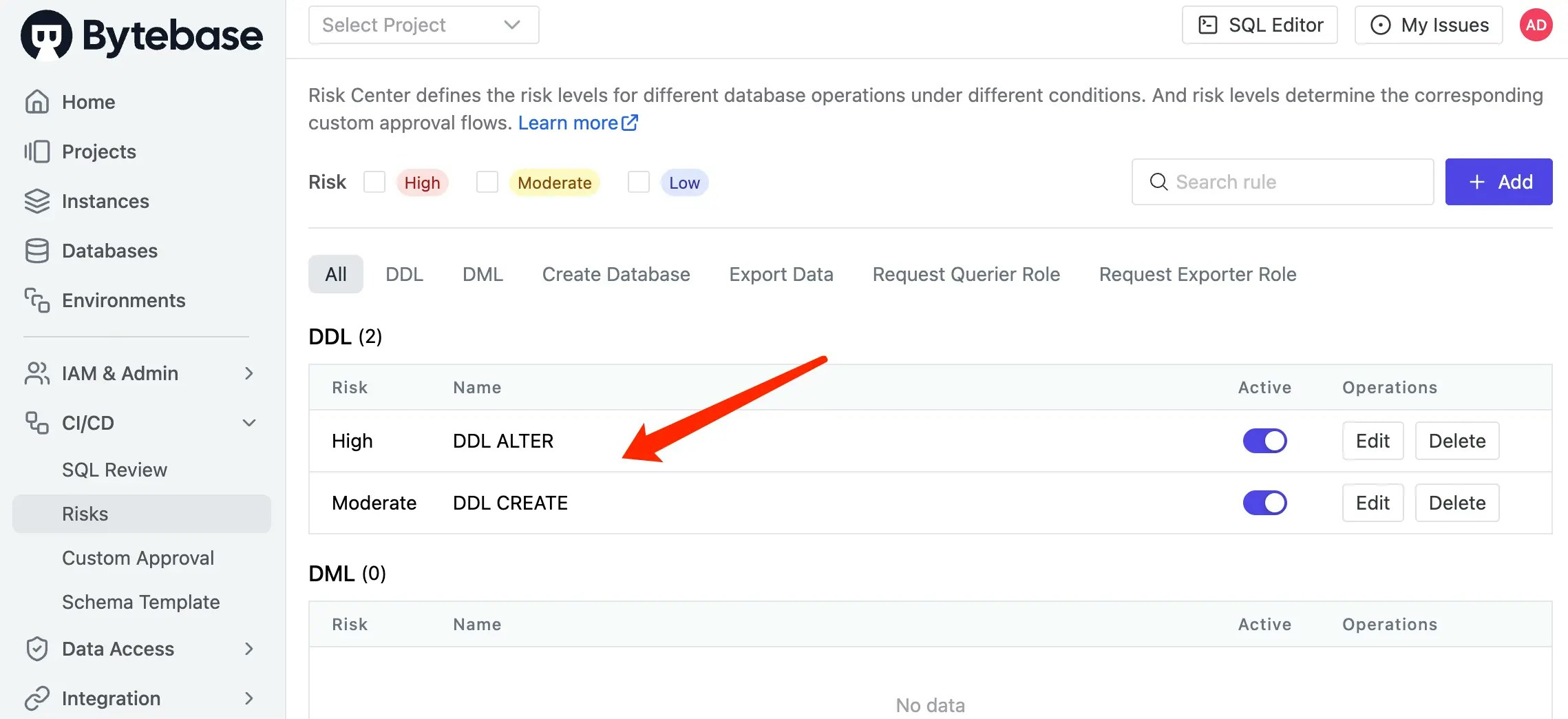Image resolution: width=1568 pixels, height=719 pixels.
Task: Click the Environments icon
Action: (x=37, y=300)
